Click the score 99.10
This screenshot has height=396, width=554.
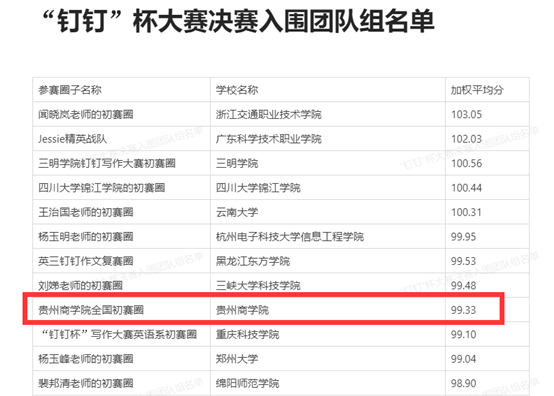[464, 334]
